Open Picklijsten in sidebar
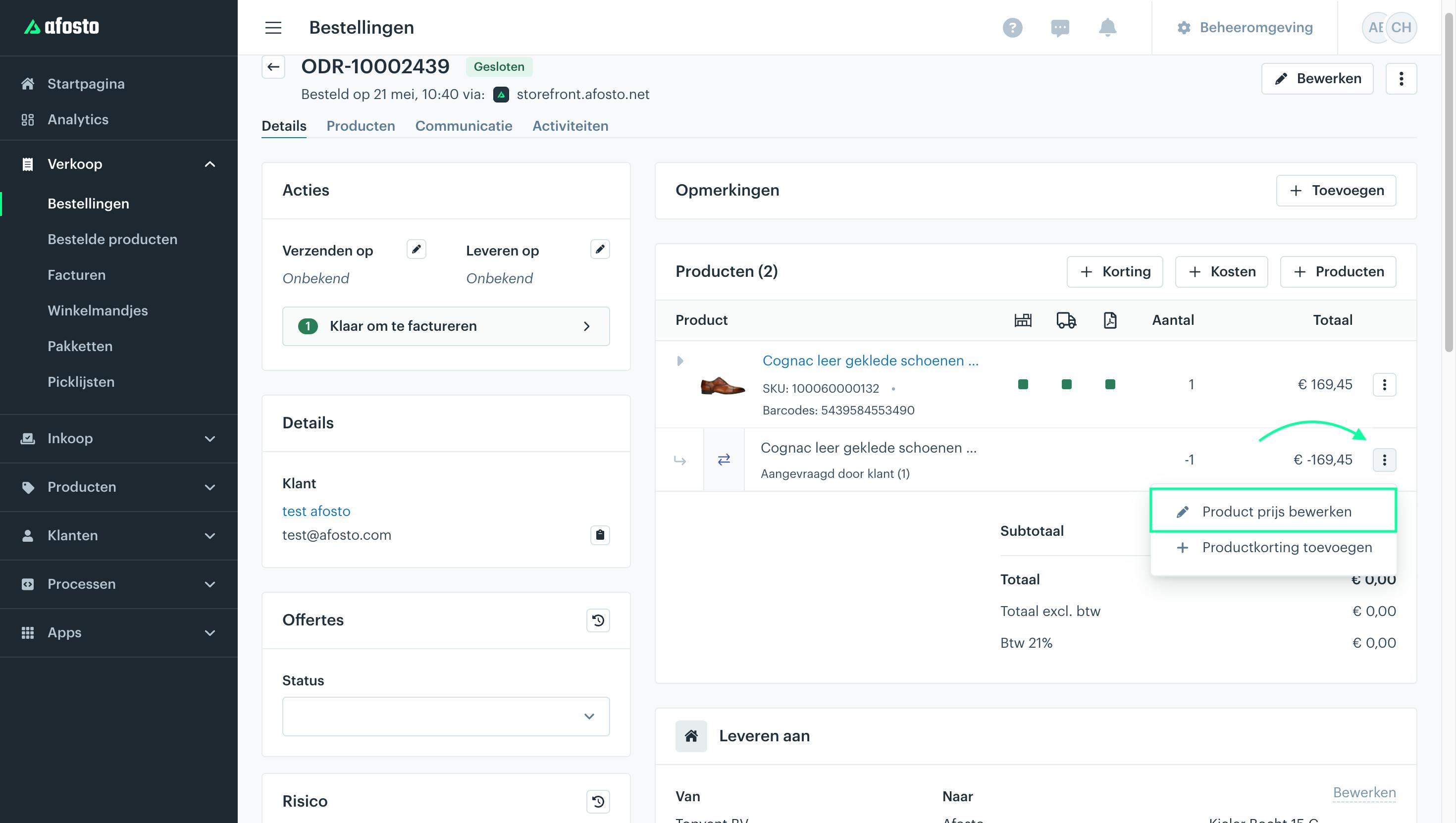Viewport: 1456px width, 823px height. pyautogui.click(x=81, y=382)
